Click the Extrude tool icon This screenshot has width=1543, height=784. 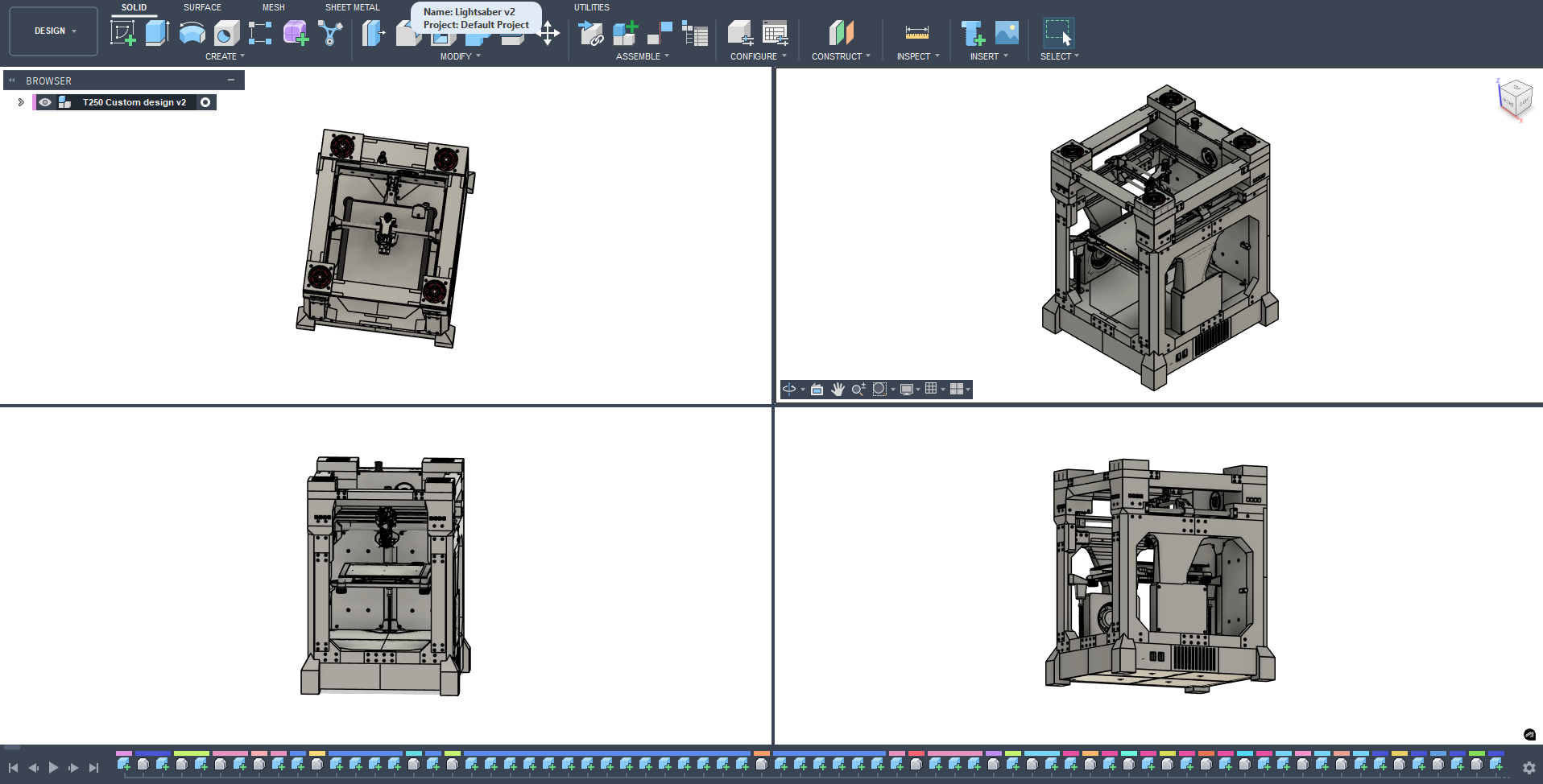click(x=157, y=33)
